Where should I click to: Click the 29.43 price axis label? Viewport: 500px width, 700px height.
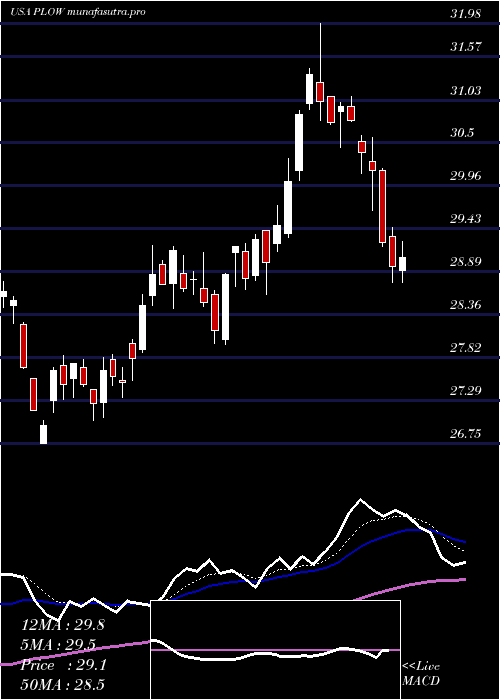point(466,219)
